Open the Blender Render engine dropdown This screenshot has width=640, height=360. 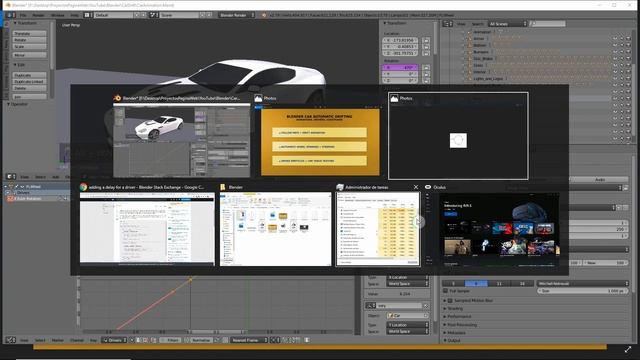pyautogui.click(x=236, y=15)
